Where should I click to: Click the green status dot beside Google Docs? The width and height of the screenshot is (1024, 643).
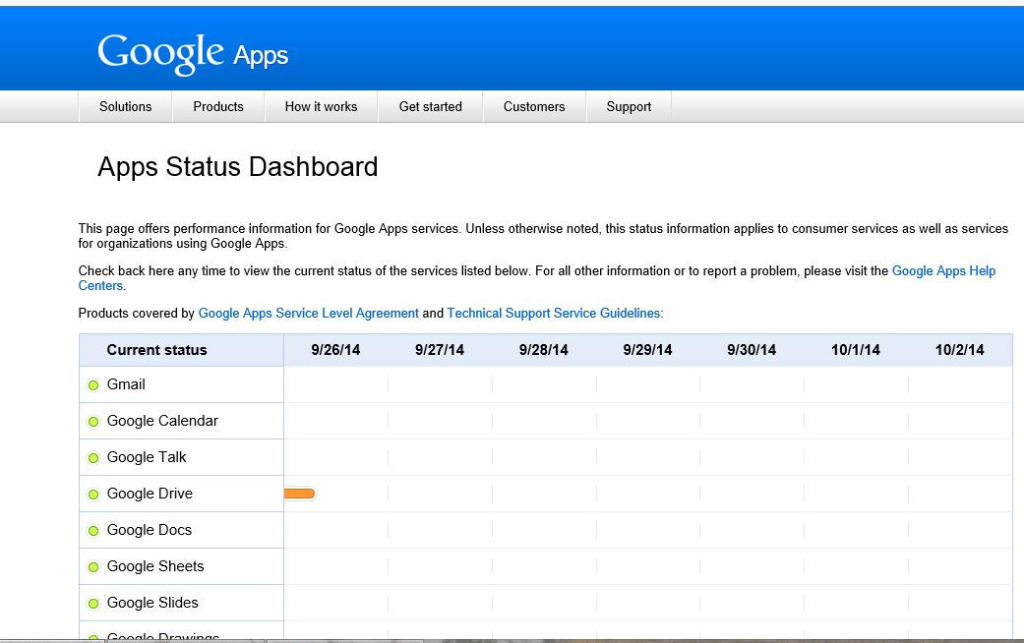click(x=93, y=531)
